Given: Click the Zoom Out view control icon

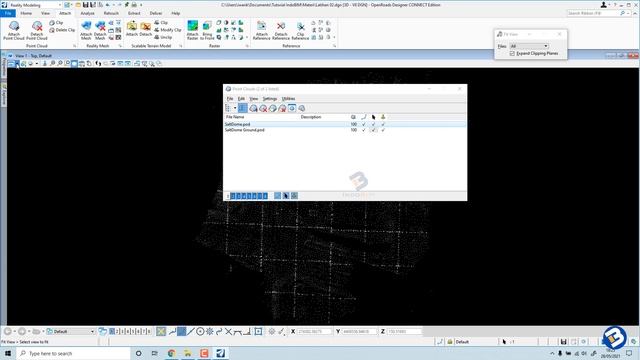Looking at the screenshot, I should click(x=60, y=64).
